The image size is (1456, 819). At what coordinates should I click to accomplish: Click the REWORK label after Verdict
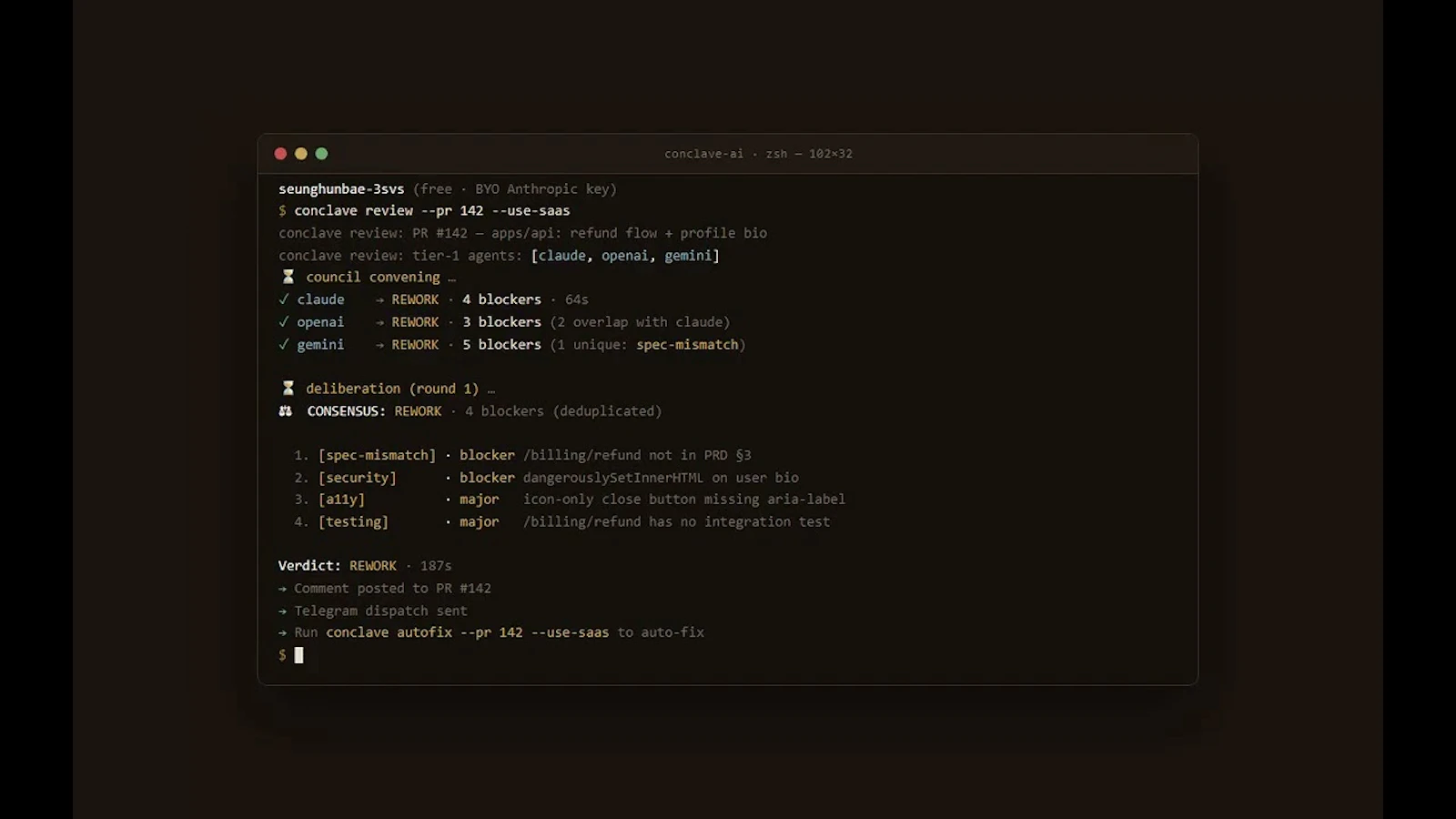point(373,566)
